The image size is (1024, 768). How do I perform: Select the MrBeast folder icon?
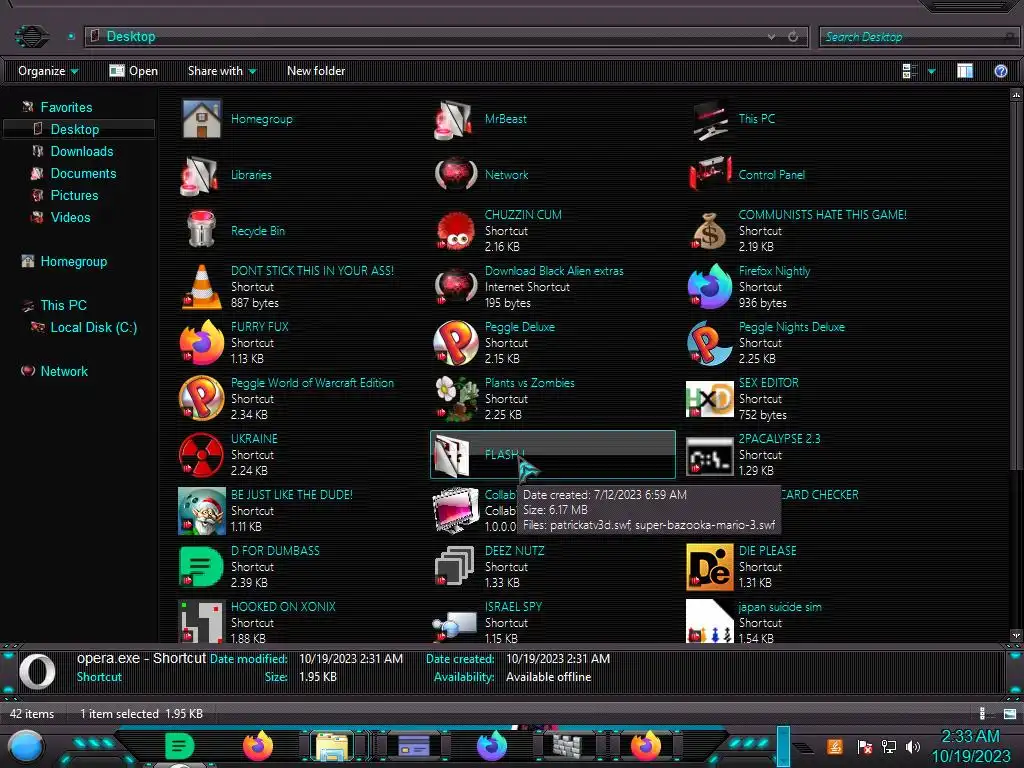454,120
